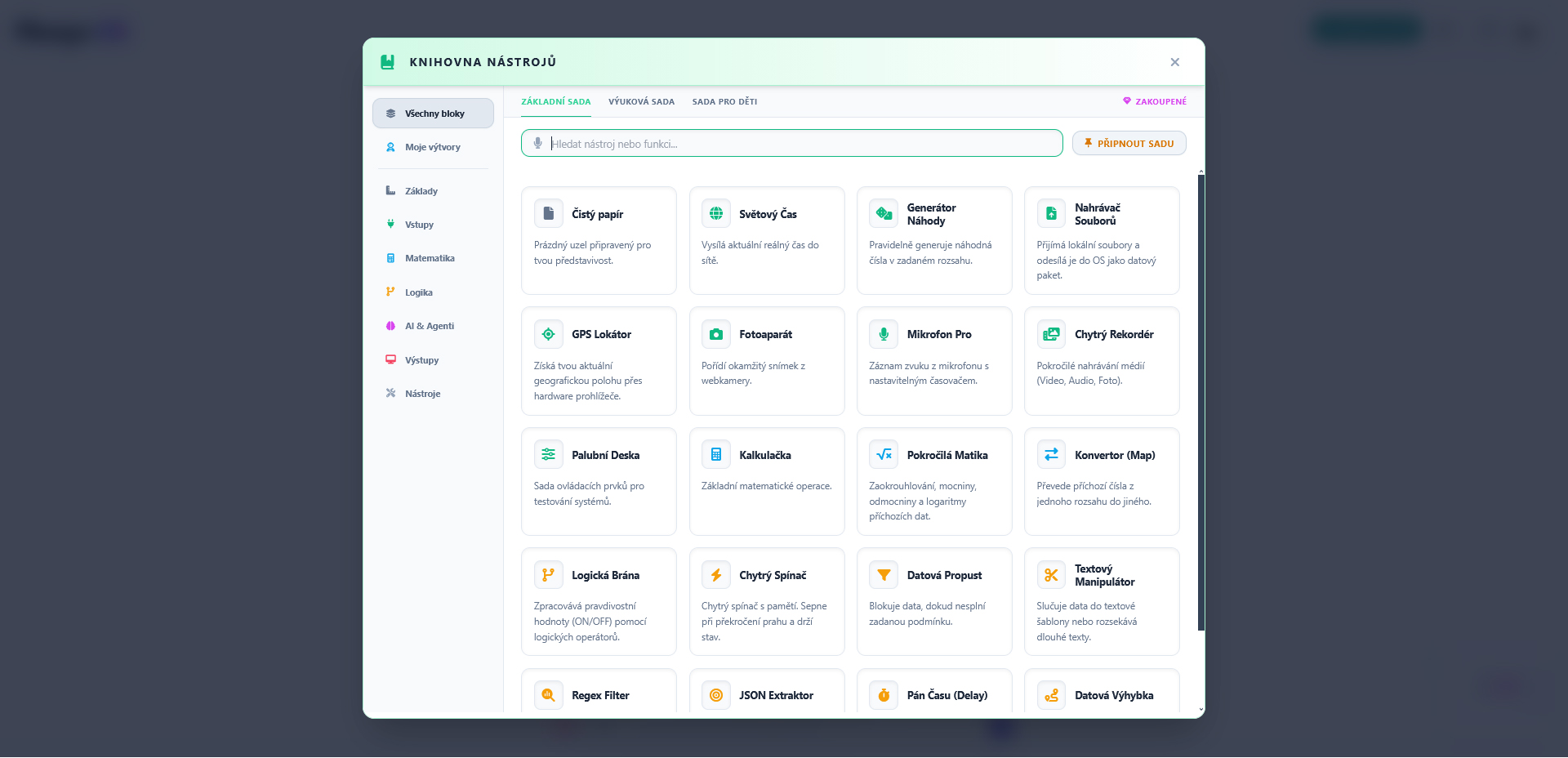Click the Mikrofon Pro microphone icon
Viewport: 1568px width, 758px height.
[x=884, y=334]
